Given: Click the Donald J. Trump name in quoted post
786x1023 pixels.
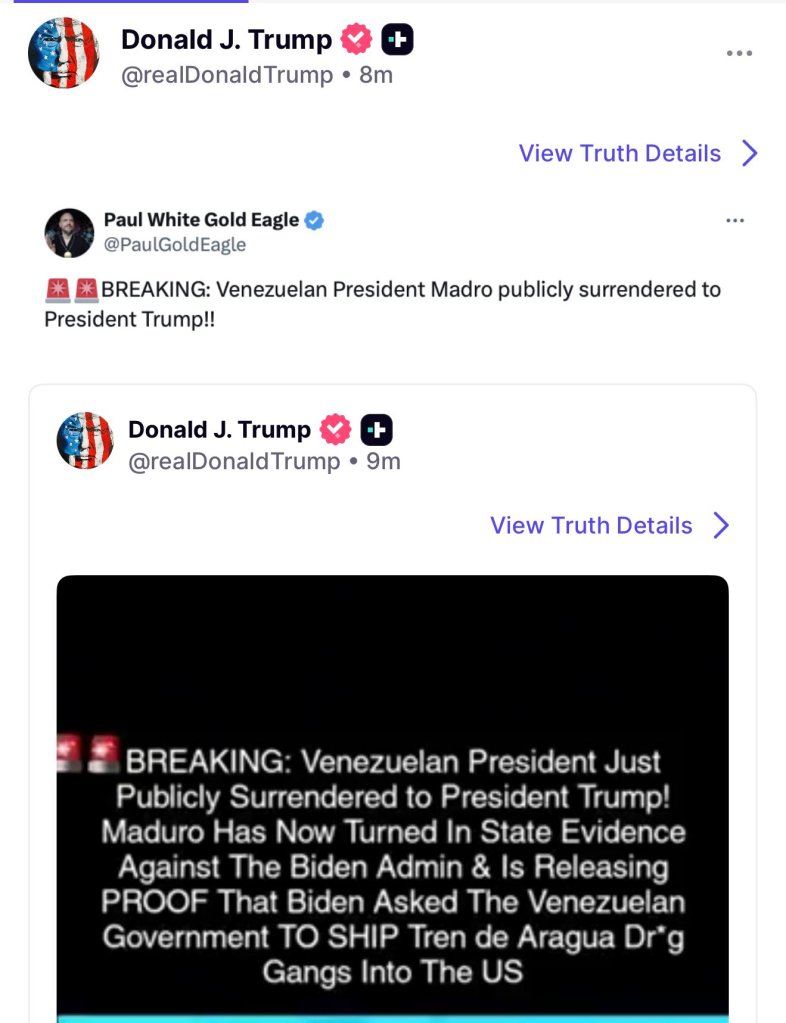Looking at the screenshot, I should [219, 430].
